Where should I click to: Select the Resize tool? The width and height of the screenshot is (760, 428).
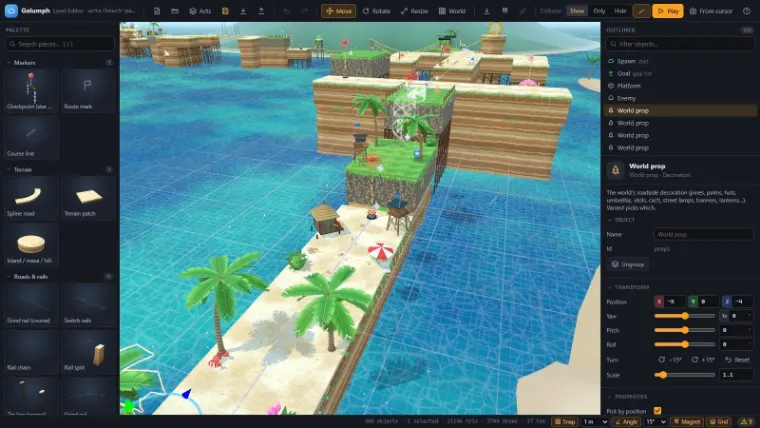click(x=414, y=11)
